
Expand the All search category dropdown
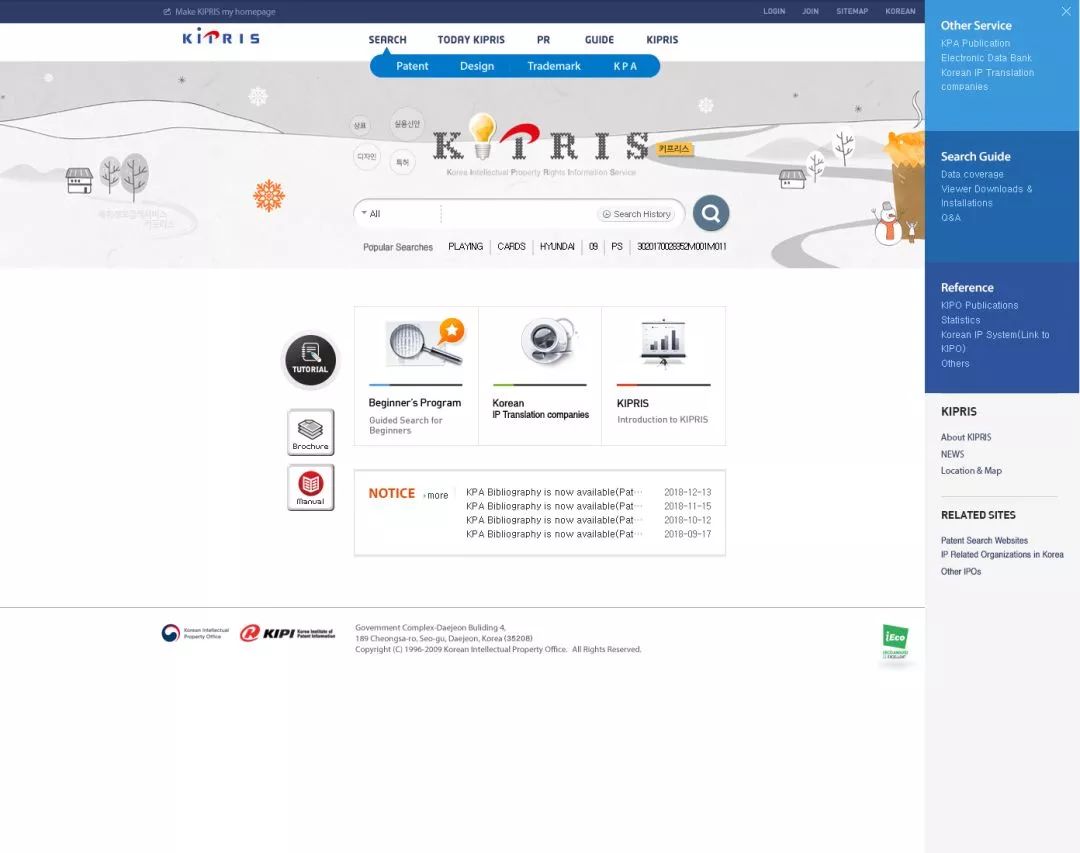[396, 214]
